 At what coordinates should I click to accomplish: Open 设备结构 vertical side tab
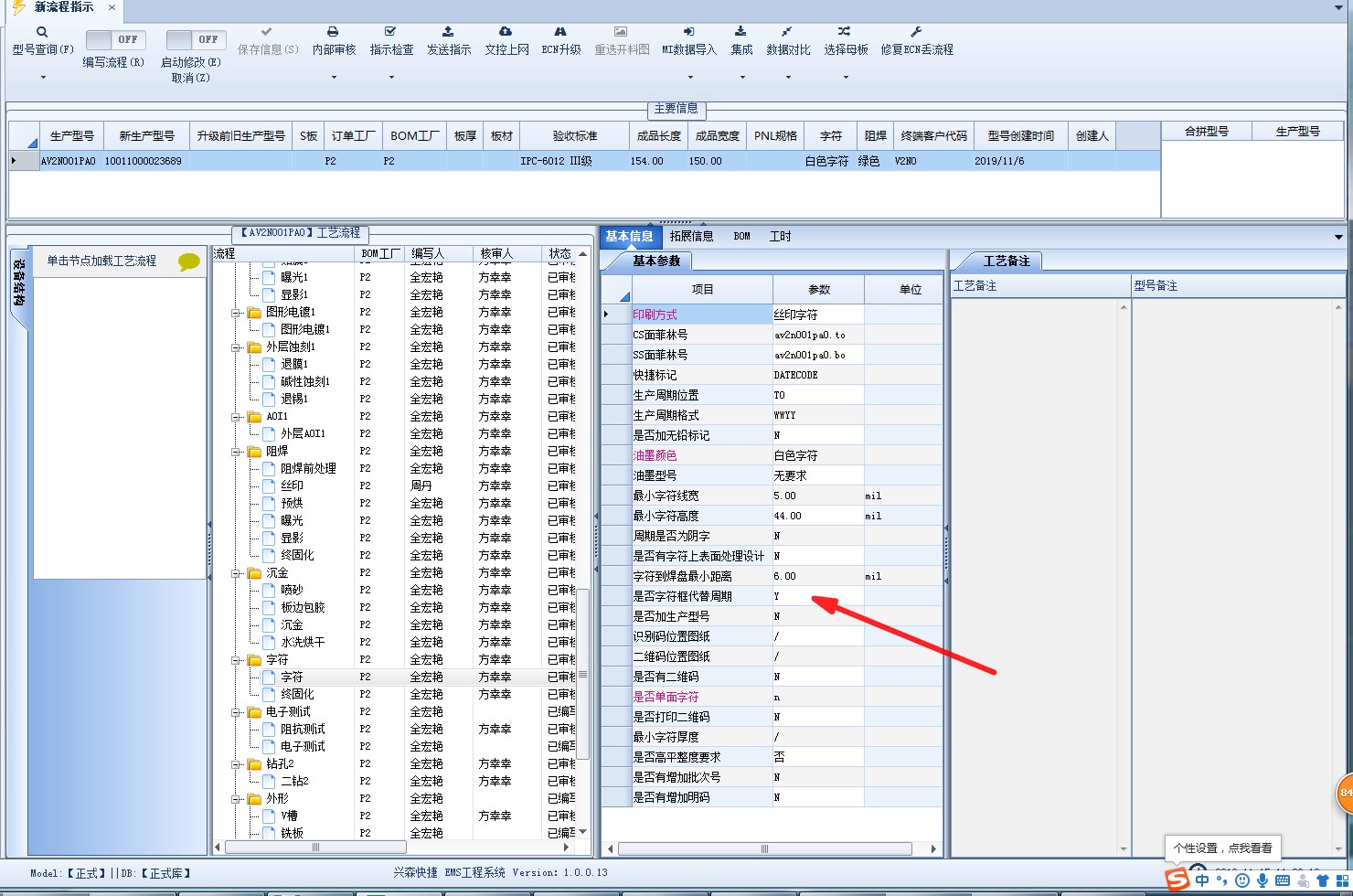pyautogui.click(x=19, y=283)
